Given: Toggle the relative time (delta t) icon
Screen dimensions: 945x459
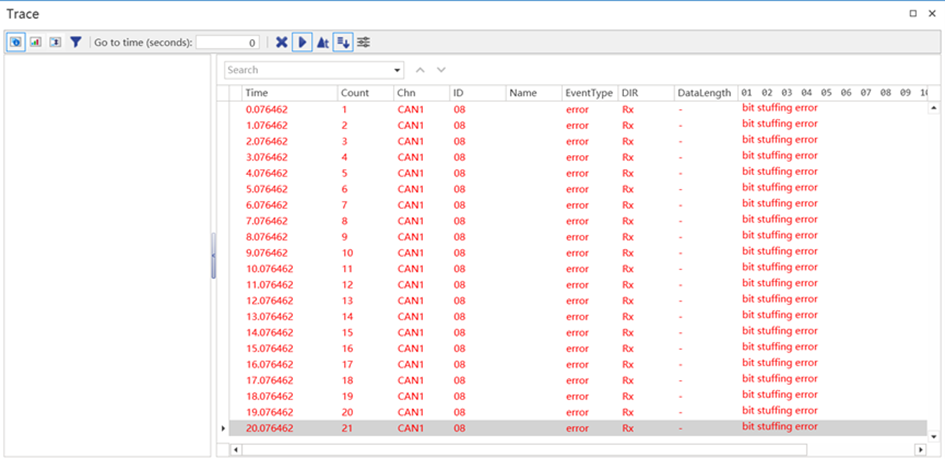Looking at the screenshot, I should [323, 43].
